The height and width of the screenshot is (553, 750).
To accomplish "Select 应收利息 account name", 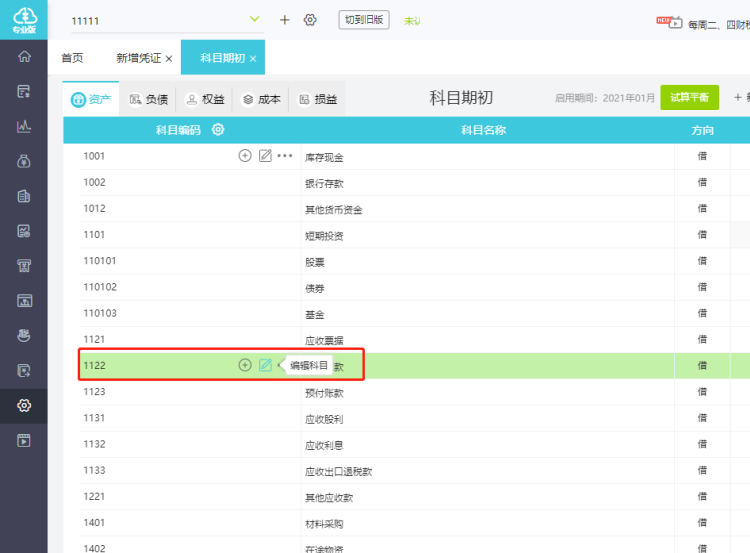I will click(x=324, y=445).
